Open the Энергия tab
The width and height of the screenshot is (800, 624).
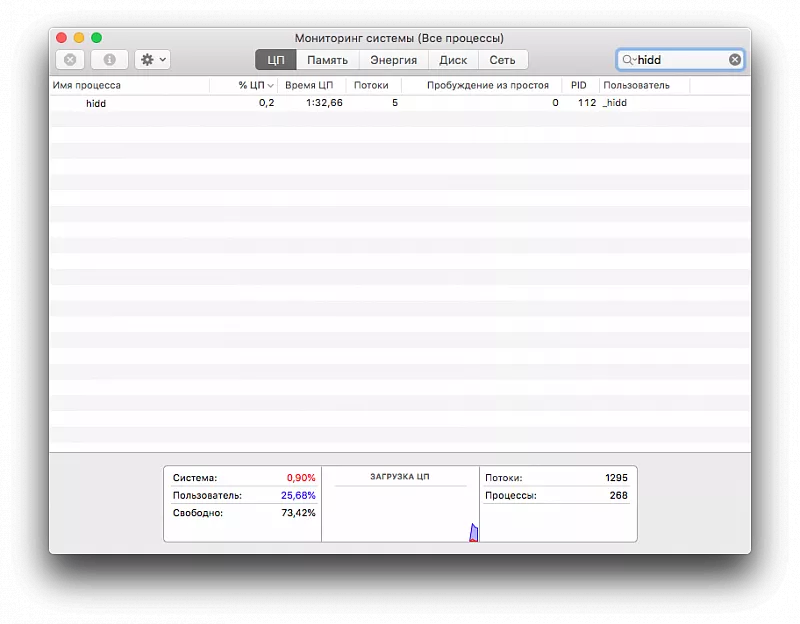(393, 60)
